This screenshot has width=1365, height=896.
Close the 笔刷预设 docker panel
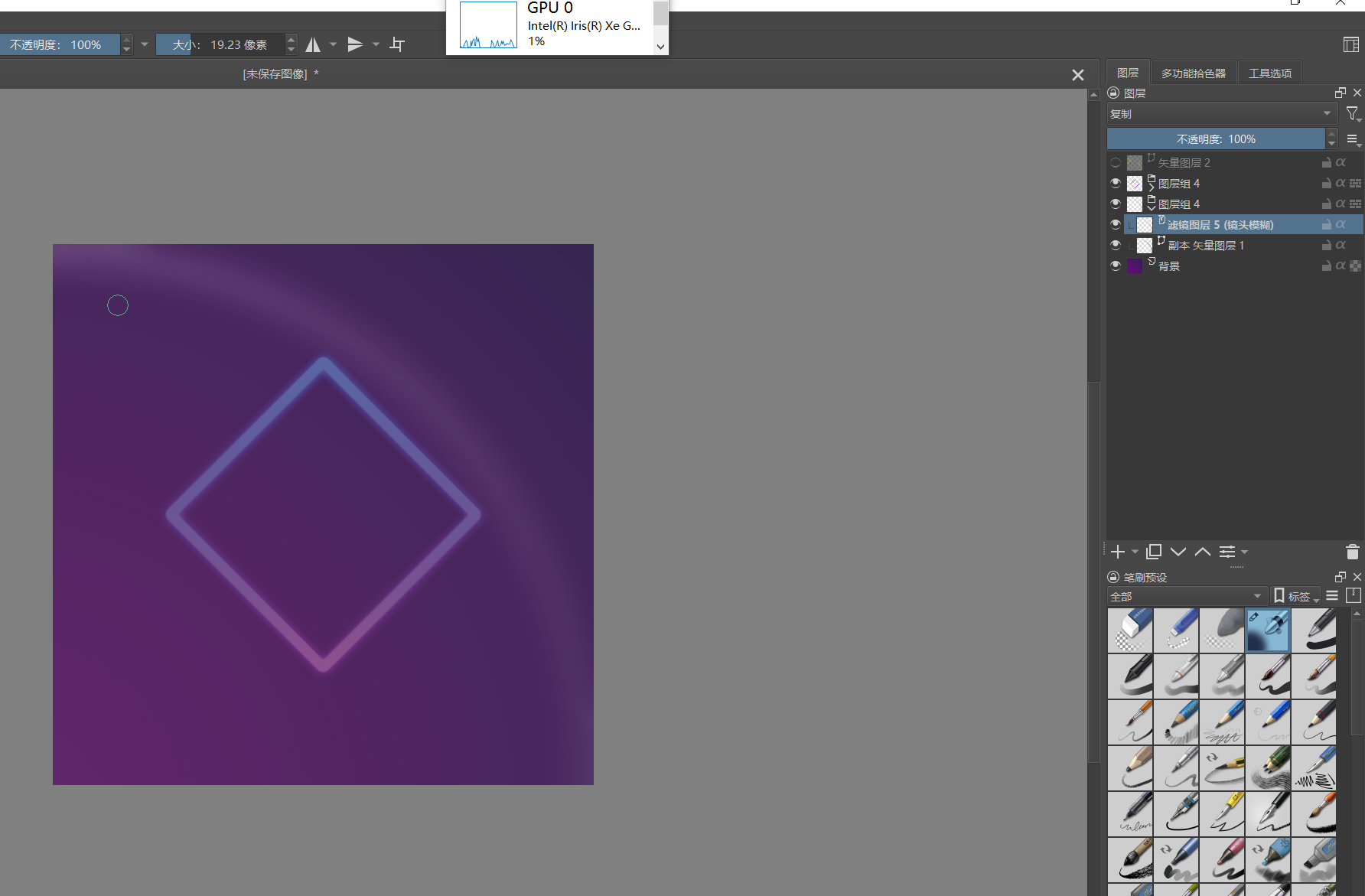click(x=1357, y=577)
